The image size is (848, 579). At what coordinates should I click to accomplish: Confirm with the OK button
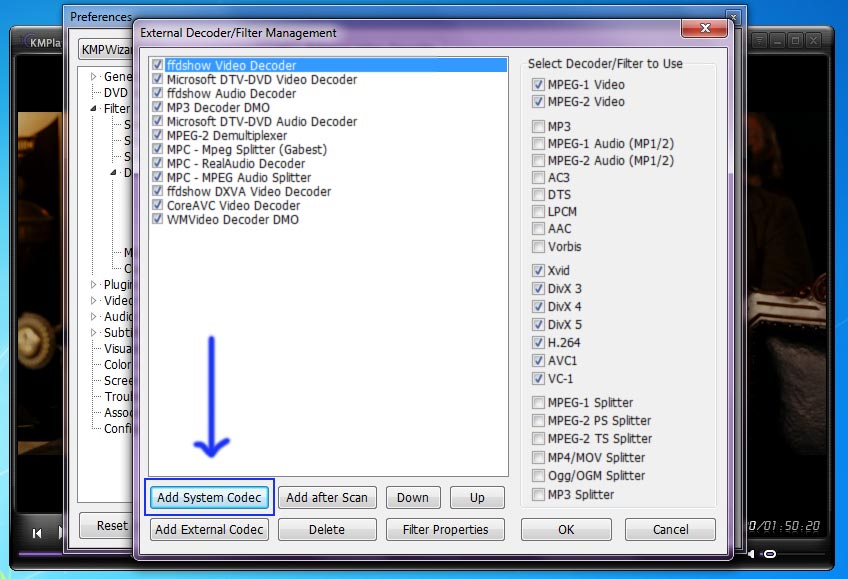click(x=566, y=529)
